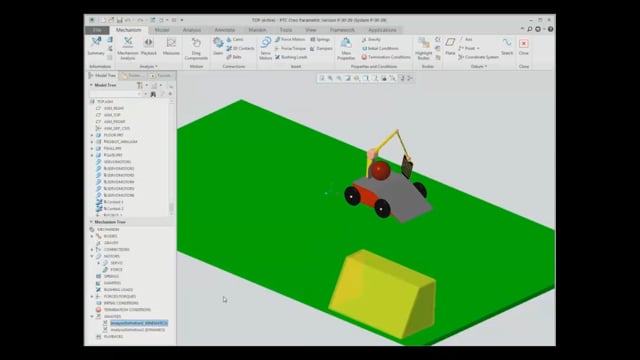Switch to the Model ribbon tab
Image resolution: width=640 pixels, height=360 pixels.
click(162, 30)
